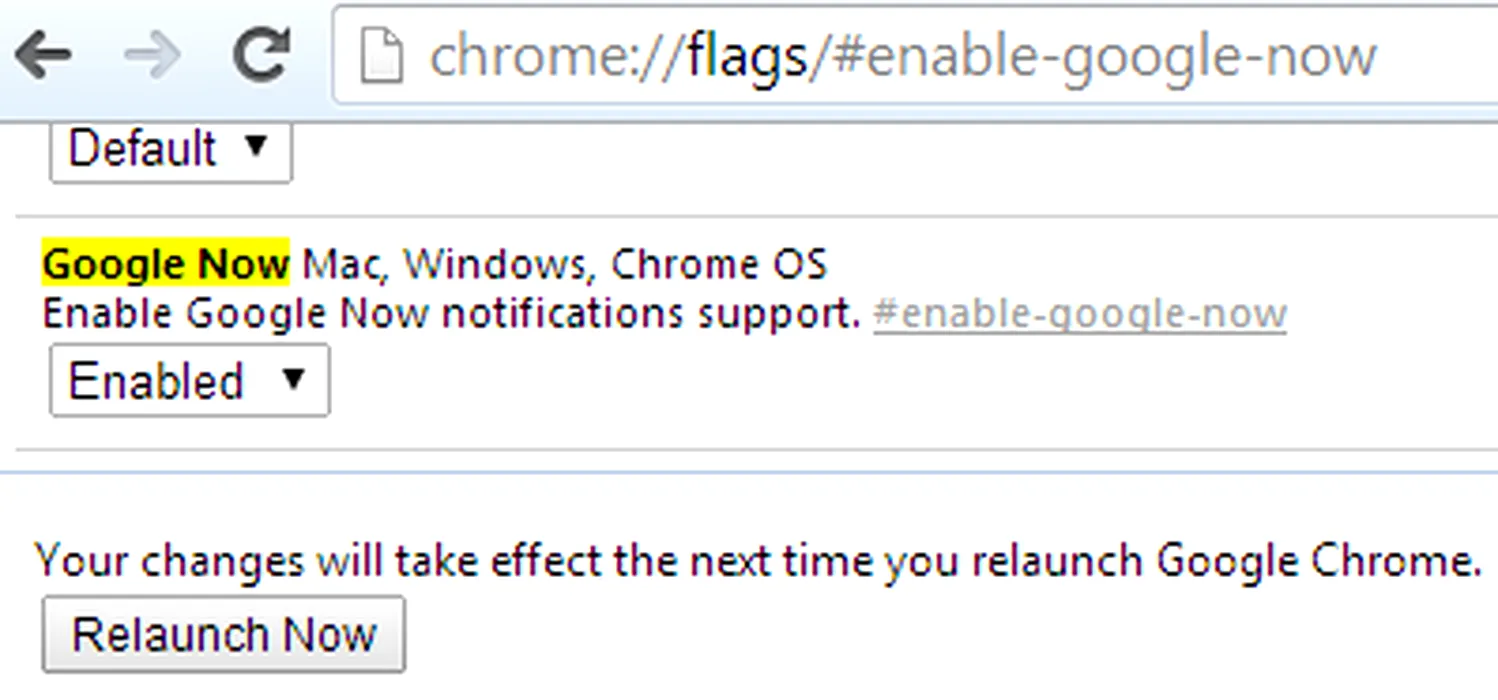Image resolution: width=1498 pixels, height=700 pixels.
Task: Follow the #enable-google-now anchor link
Action: click(1080, 315)
